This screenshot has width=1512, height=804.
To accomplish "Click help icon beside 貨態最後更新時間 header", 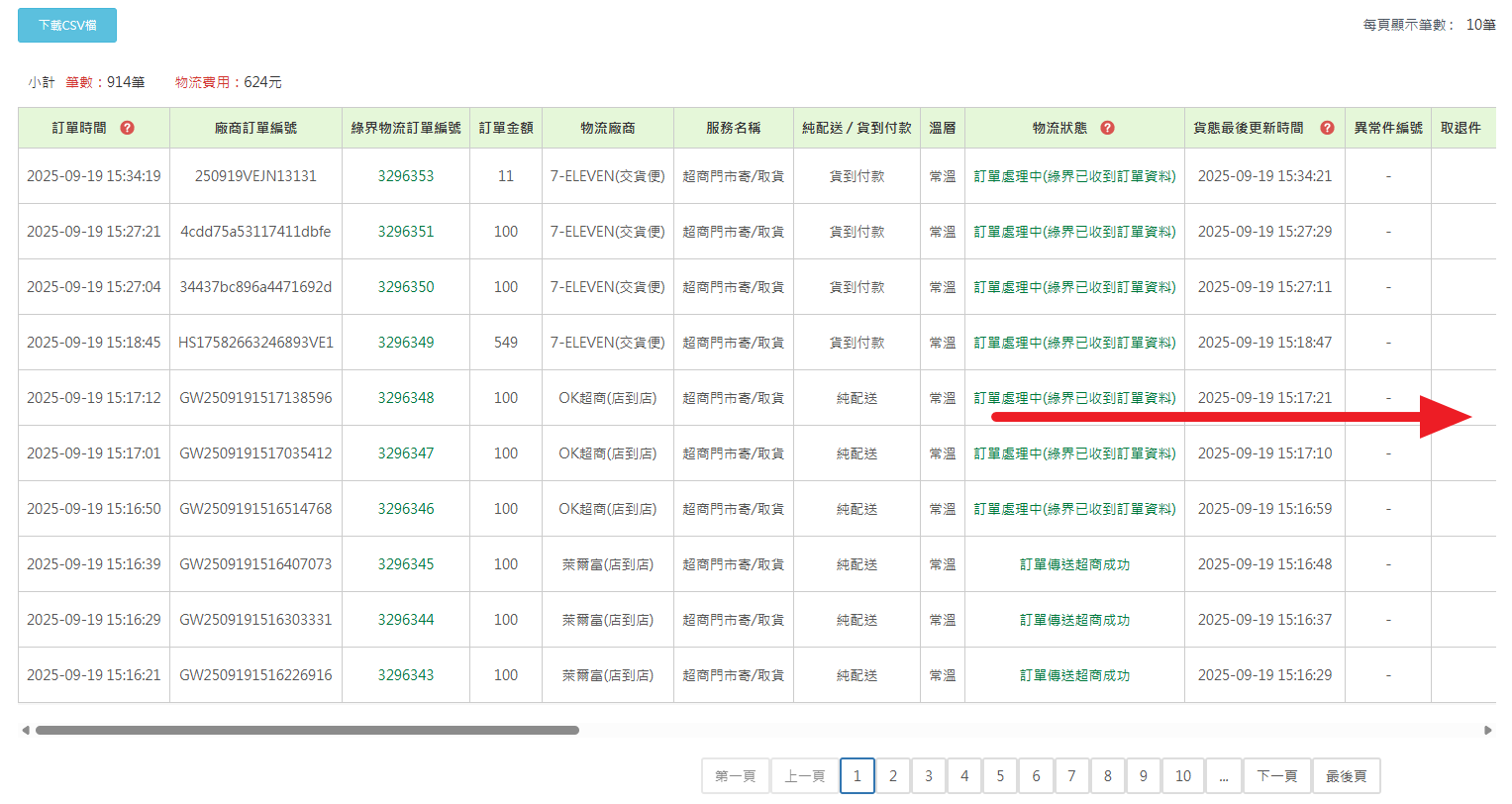I will coord(1327,128).
